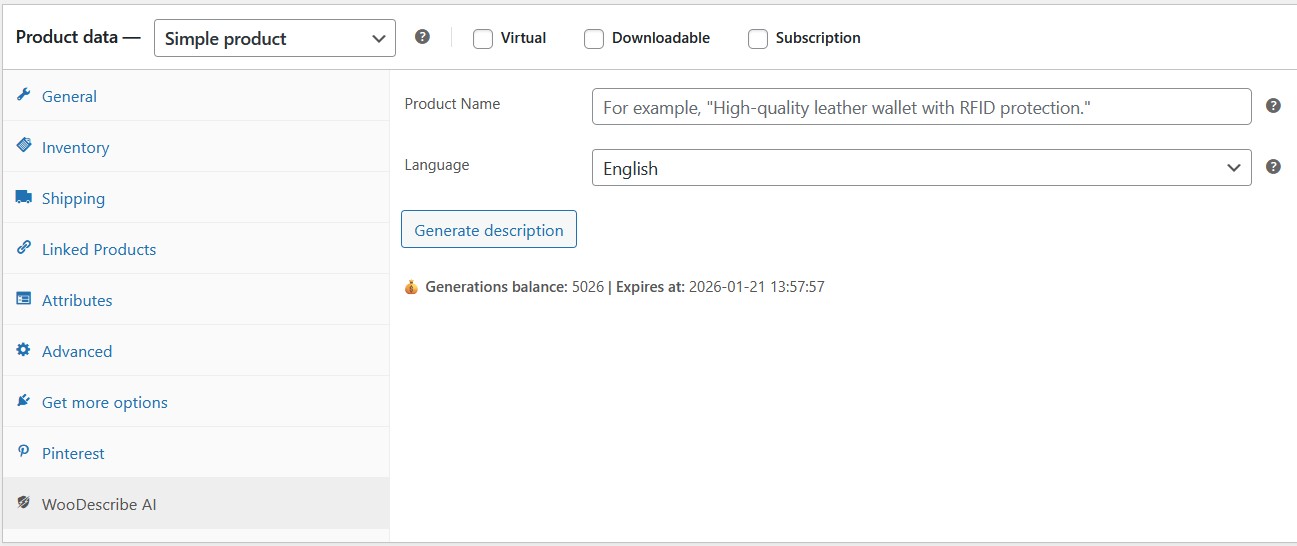1297x546 pixels.
Task: Click the WooDescribe AI icon
Action: pyautogui.click(x=24, y=503)
